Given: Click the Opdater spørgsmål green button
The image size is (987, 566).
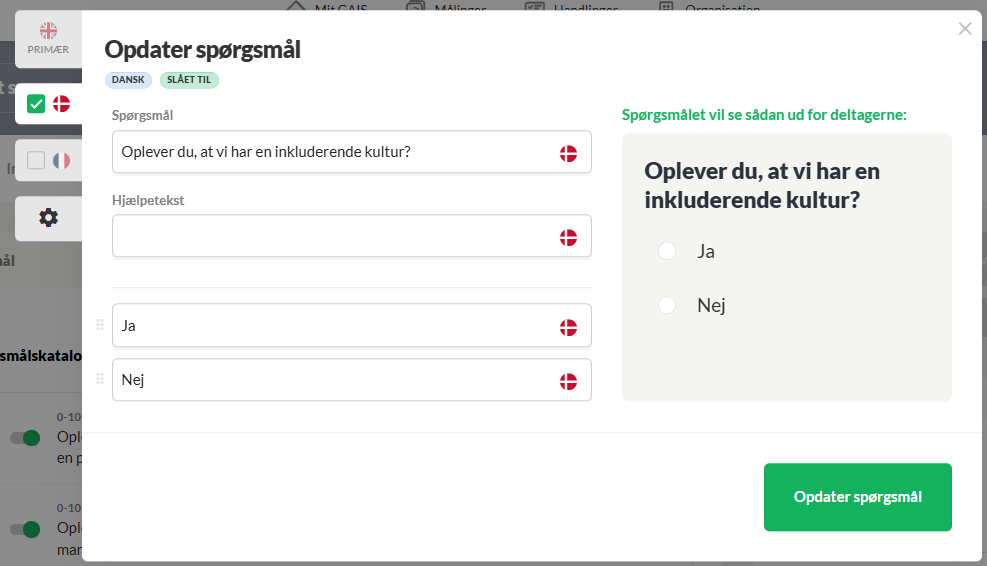Looking at the screenshot, I should 857,497.
